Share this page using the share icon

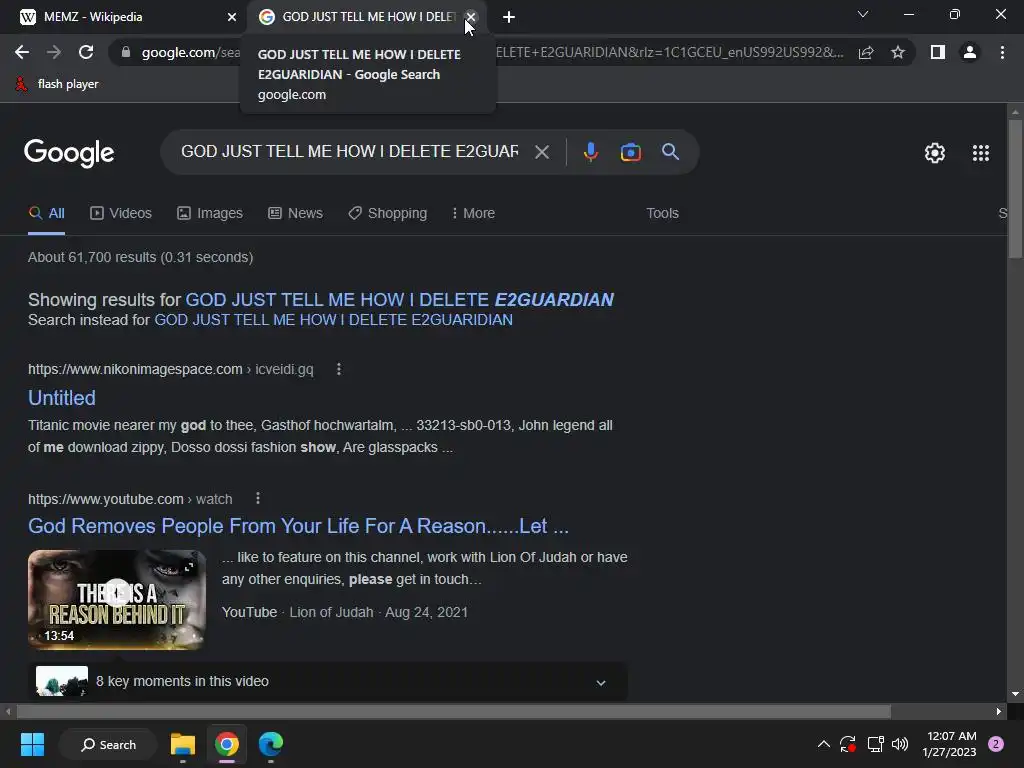point(866,52)
